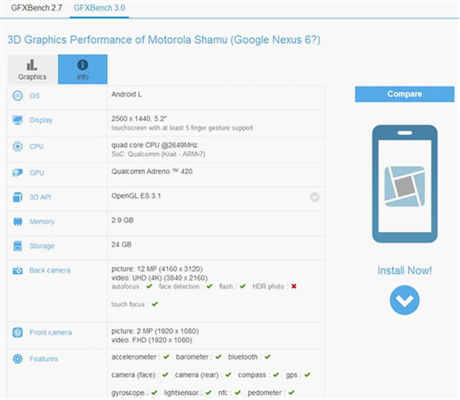Click the blue Install Now down-arrow button
The width and height of the screenshot is (460, 400).
point(405,300)
